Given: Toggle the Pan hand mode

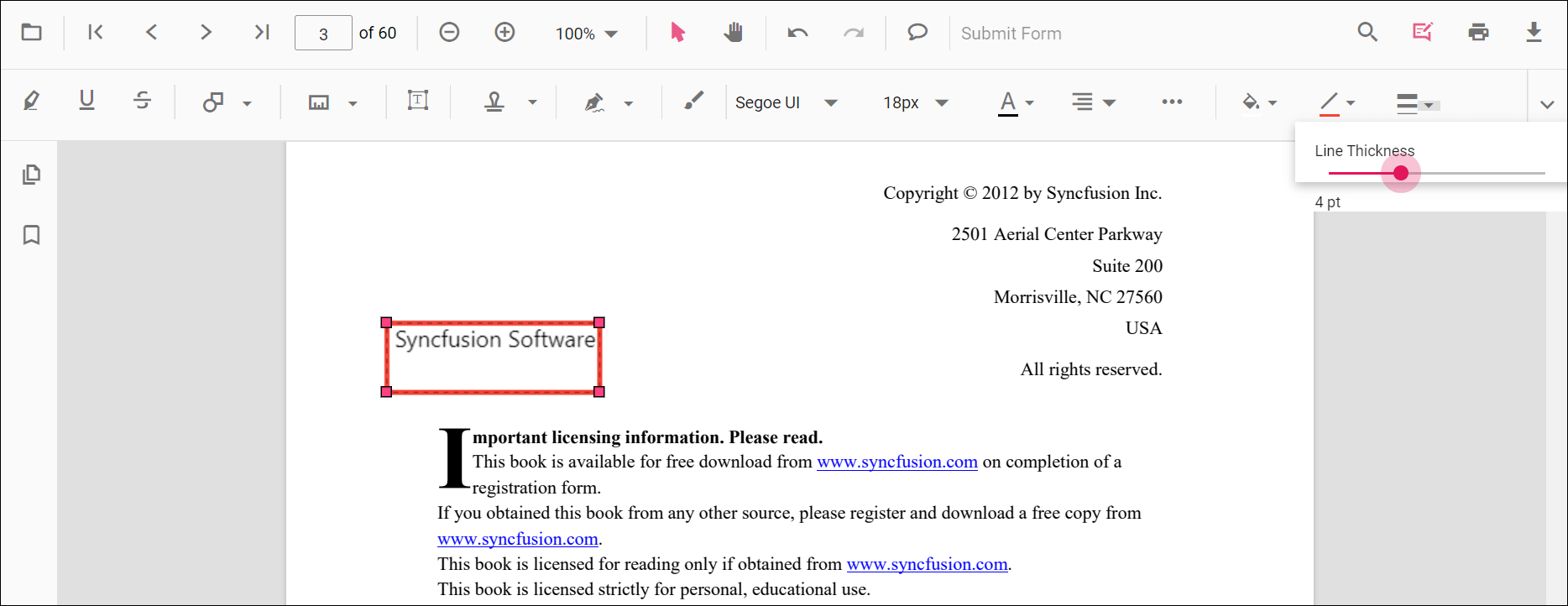Looking at the screenshot, I should pyautogui.click(x=733, y=33).
